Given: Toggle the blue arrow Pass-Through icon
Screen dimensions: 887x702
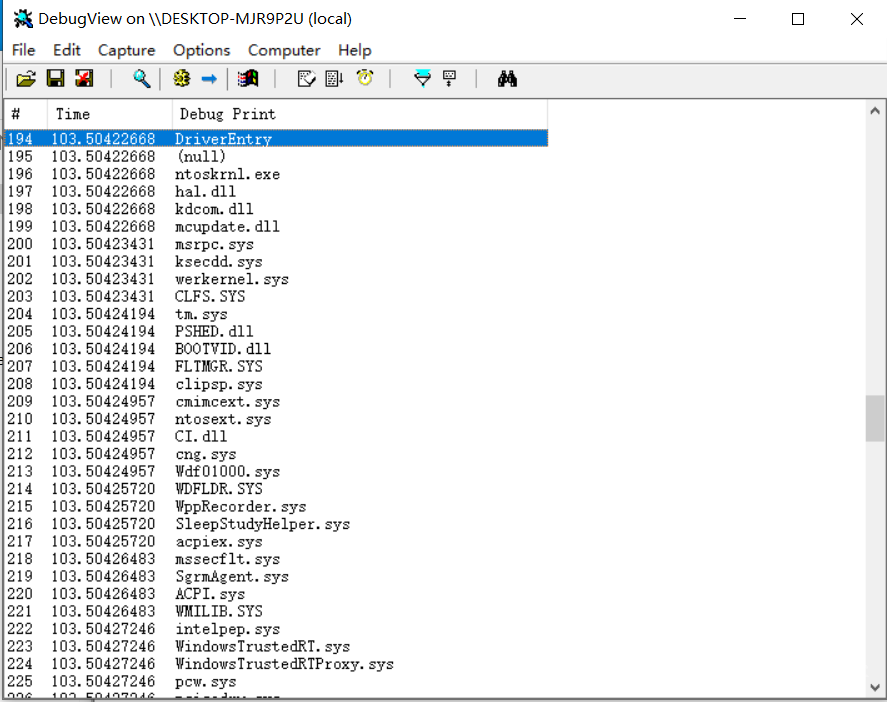Looking at the screenshot, I should (209, 79).
